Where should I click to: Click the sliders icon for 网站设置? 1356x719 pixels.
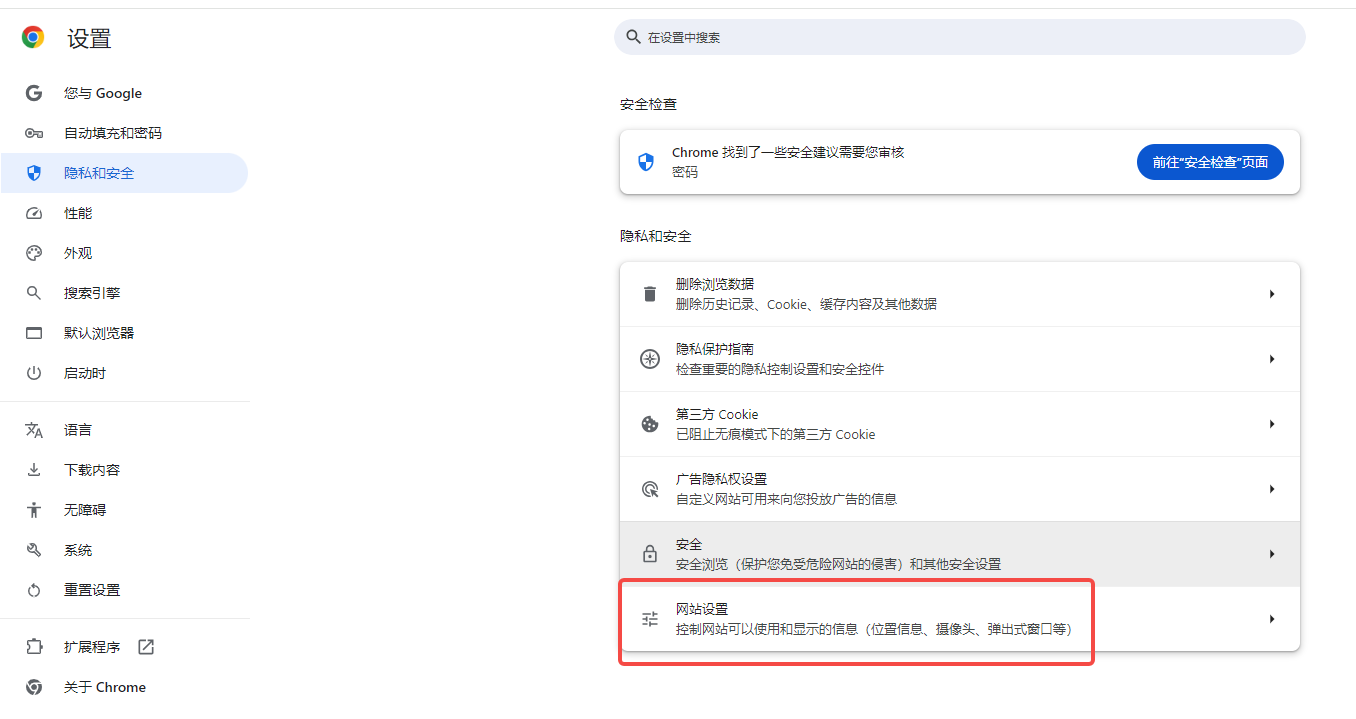pyautogui.click(x=650, y=619)
